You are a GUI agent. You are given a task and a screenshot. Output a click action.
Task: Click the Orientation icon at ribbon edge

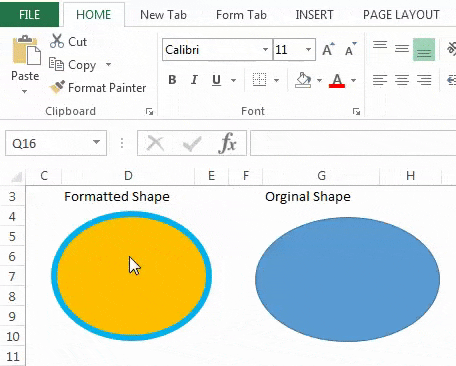click(451, 49)
